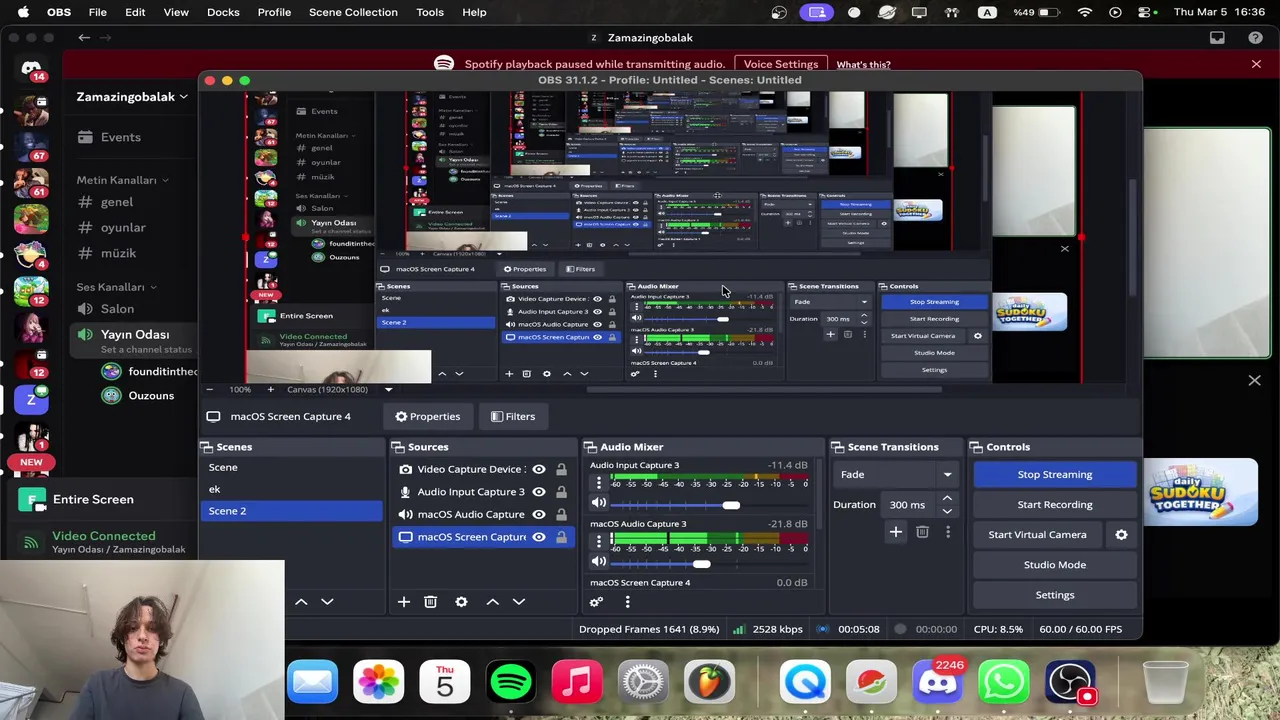Click Stop Streaming button

tap(1054, 475)
